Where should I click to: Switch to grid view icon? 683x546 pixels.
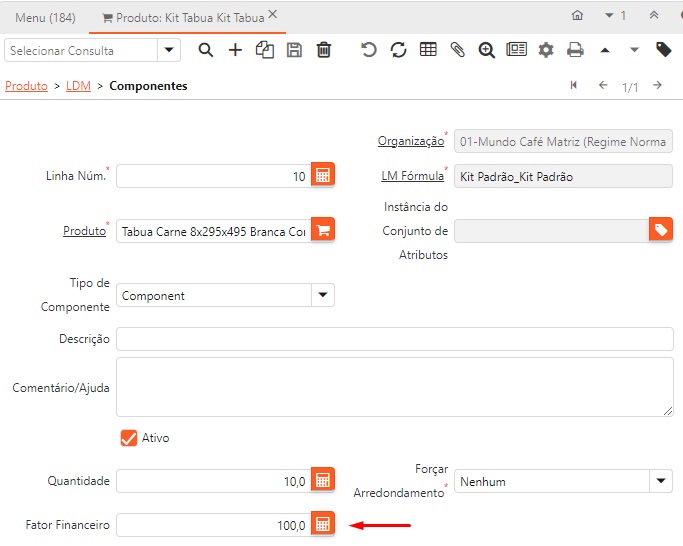click(428, 50)
